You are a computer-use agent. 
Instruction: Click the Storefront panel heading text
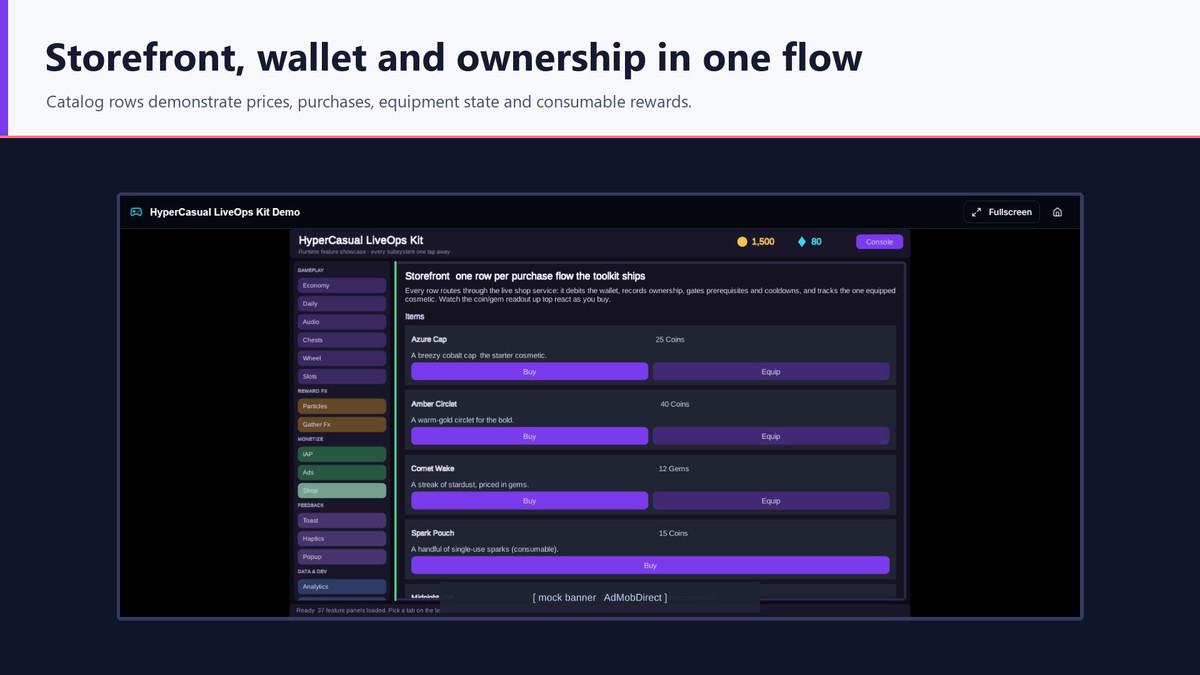click(x=525, y=276)
